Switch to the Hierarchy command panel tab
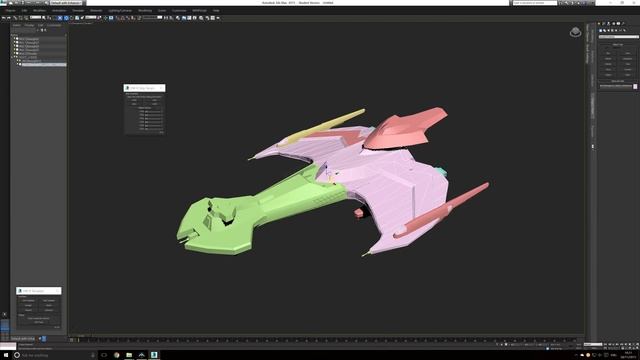 point(609,24)
